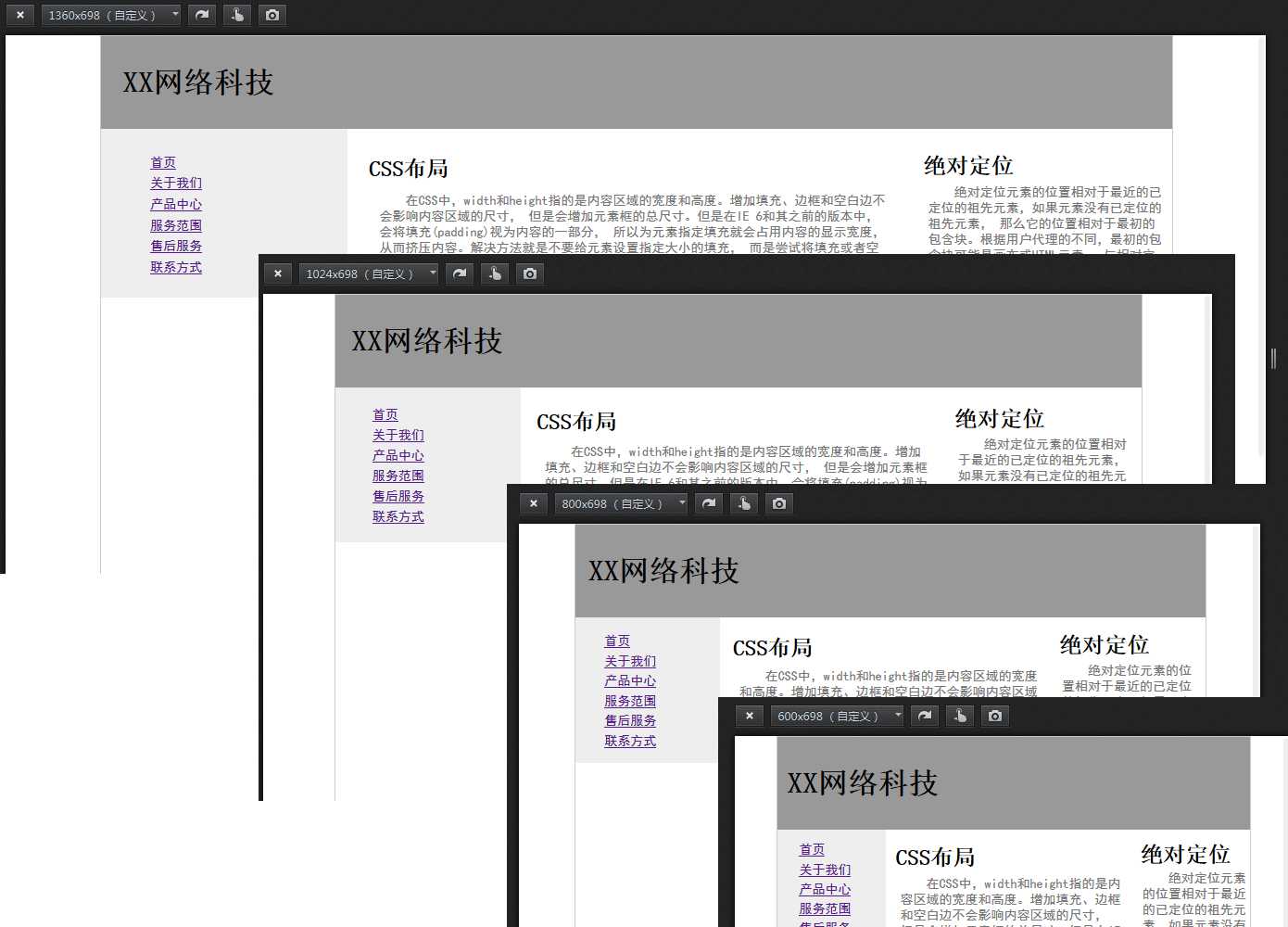The height and width of the screenshot is (927, 1288).
Task: Take screenshot of the 600x698 view
Action: pos(995,716)
